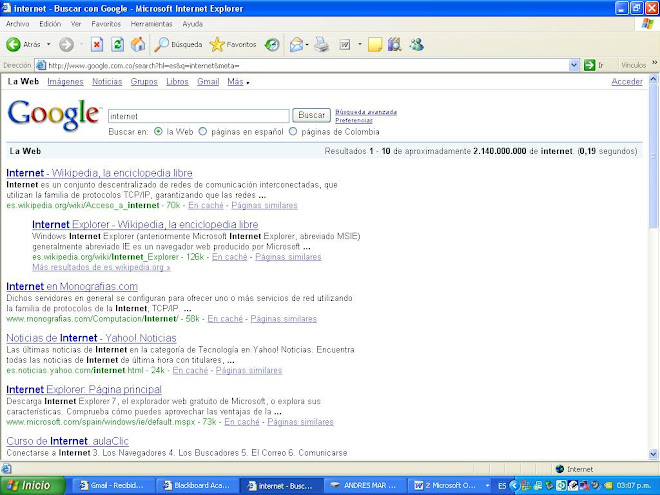Image resolution: width=660 pixels, height=495 pixels.
Task: Select the 'la Web' radio button
Action: (x=158, y=131)
